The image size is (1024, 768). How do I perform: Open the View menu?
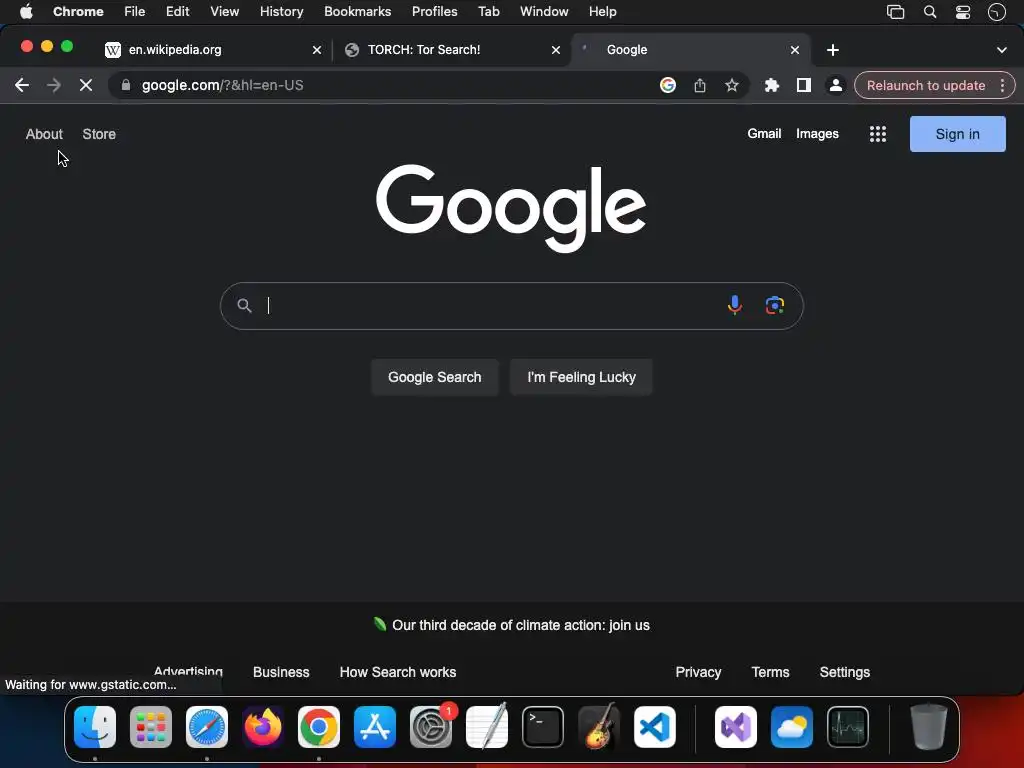click(224, 12)
